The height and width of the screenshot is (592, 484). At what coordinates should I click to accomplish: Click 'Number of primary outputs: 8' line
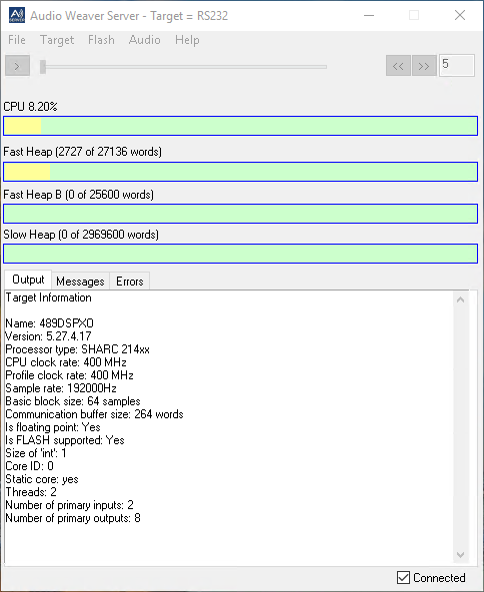pos(73,518)
